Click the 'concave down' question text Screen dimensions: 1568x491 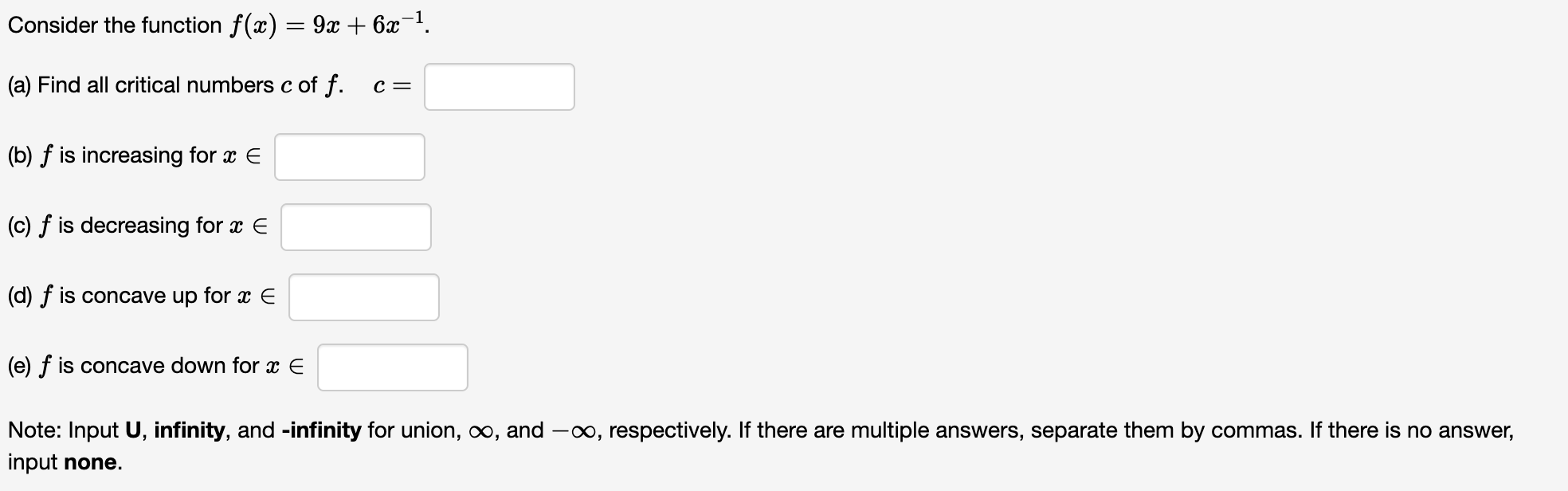155,365
